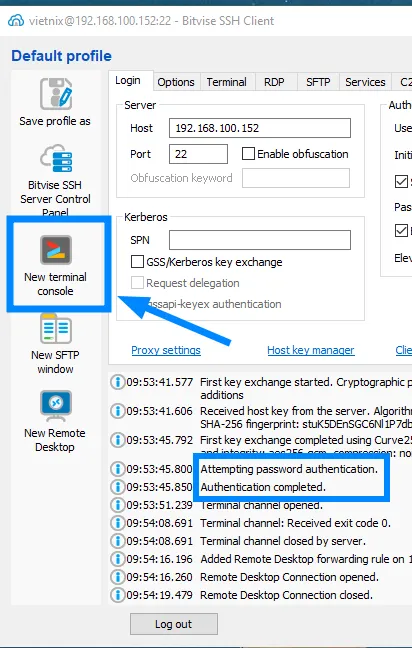Click the Log out button

(174, 624)
